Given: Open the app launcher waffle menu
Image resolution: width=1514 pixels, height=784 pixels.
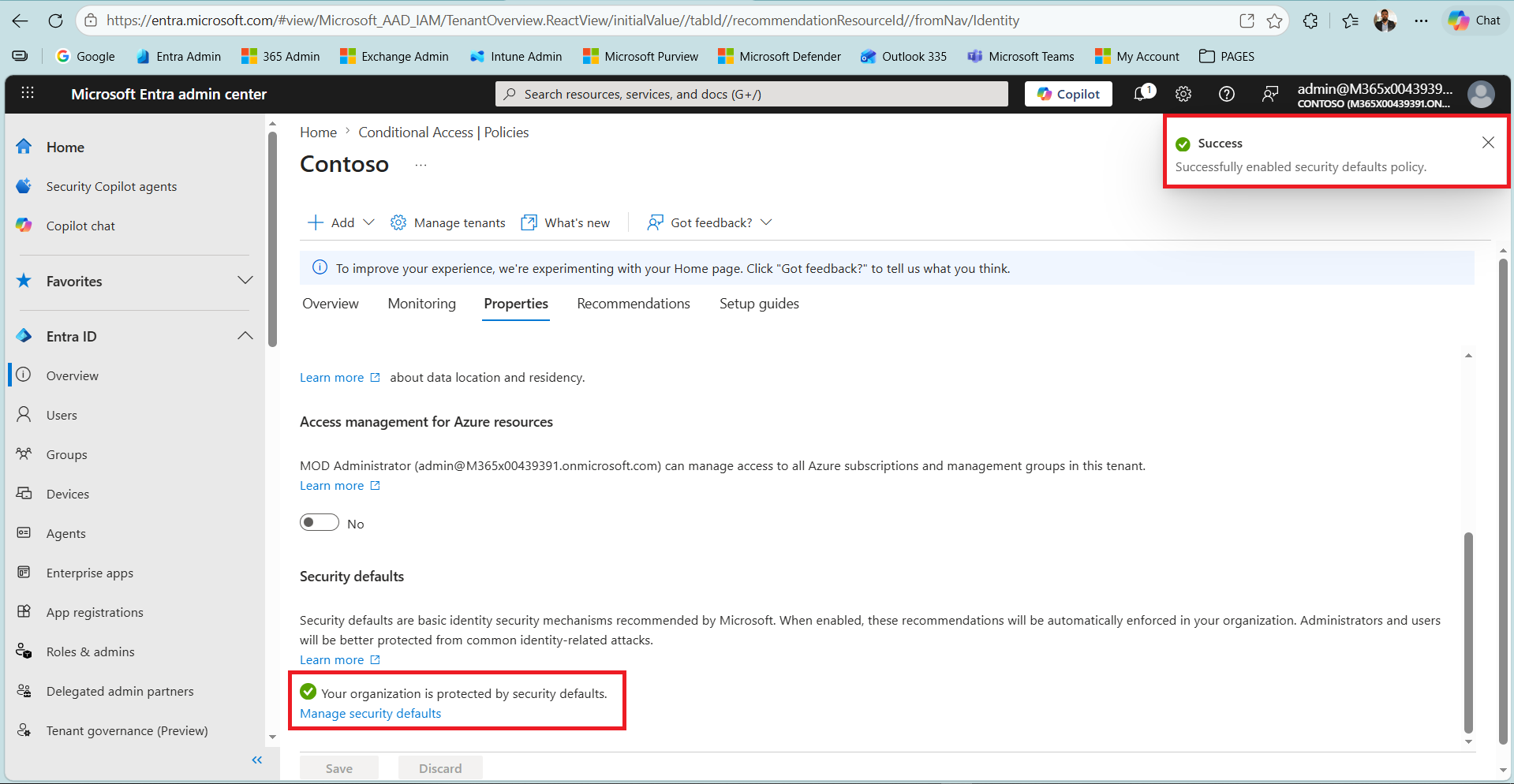Looking at the screenshot, I should tap(28, 93).
